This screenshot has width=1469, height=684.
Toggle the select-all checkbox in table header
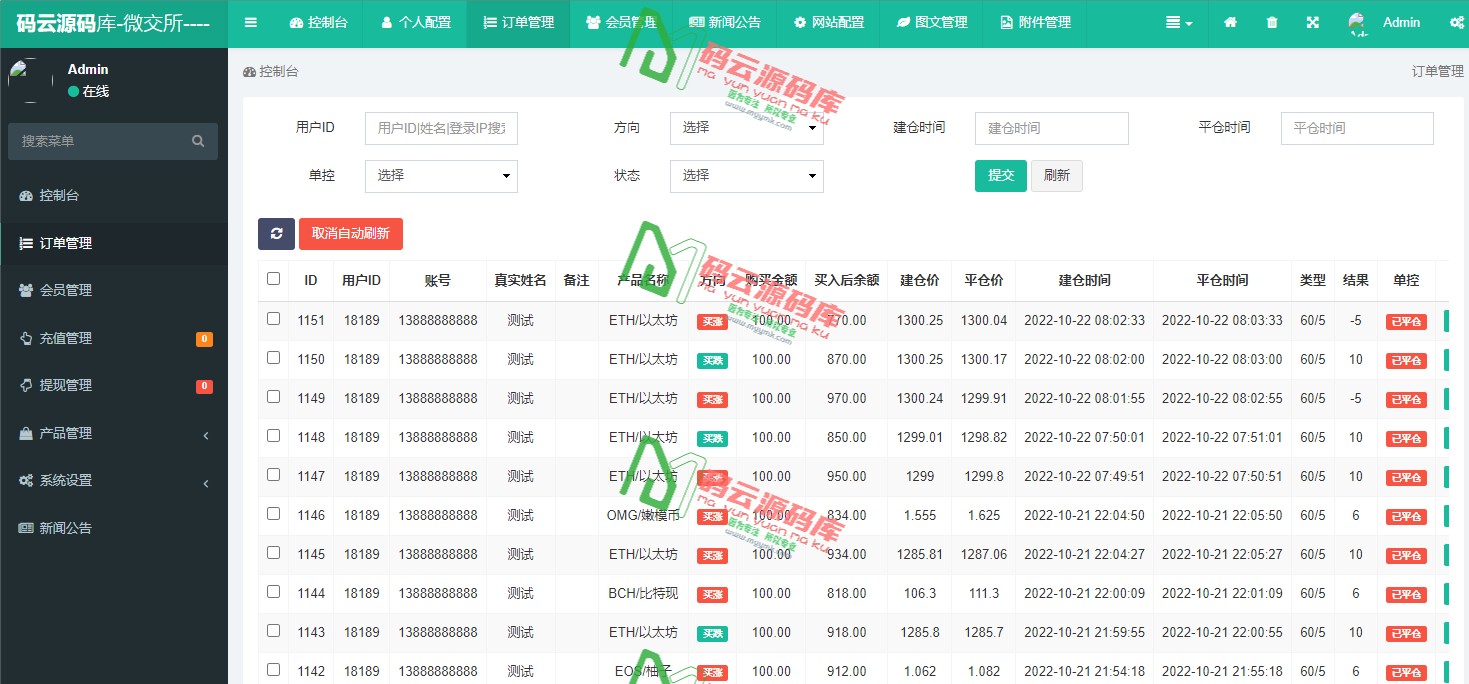point(273,280)
